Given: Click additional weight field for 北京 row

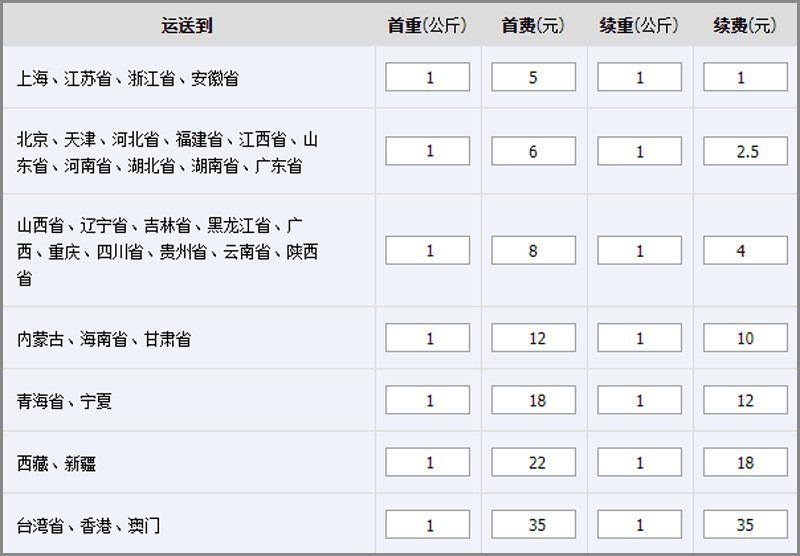Looking at the screenshot, I should click(640, 151).
